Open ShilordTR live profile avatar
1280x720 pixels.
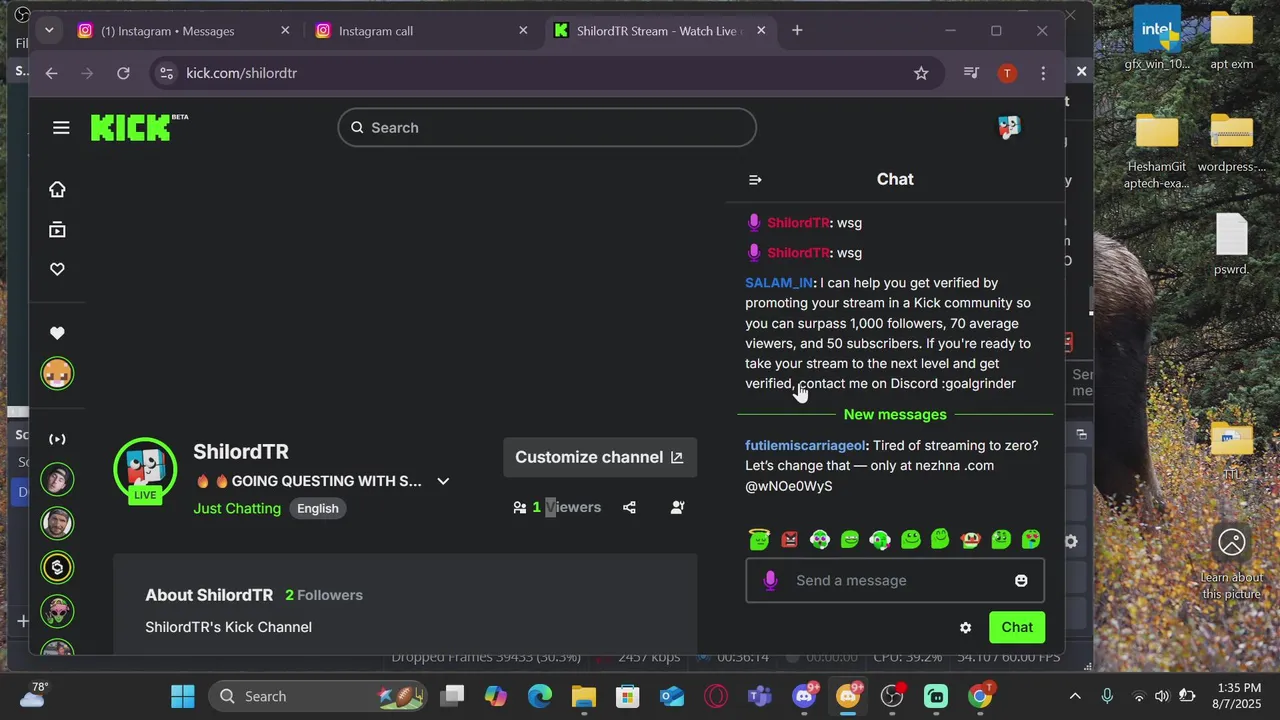tap(146, 470)
